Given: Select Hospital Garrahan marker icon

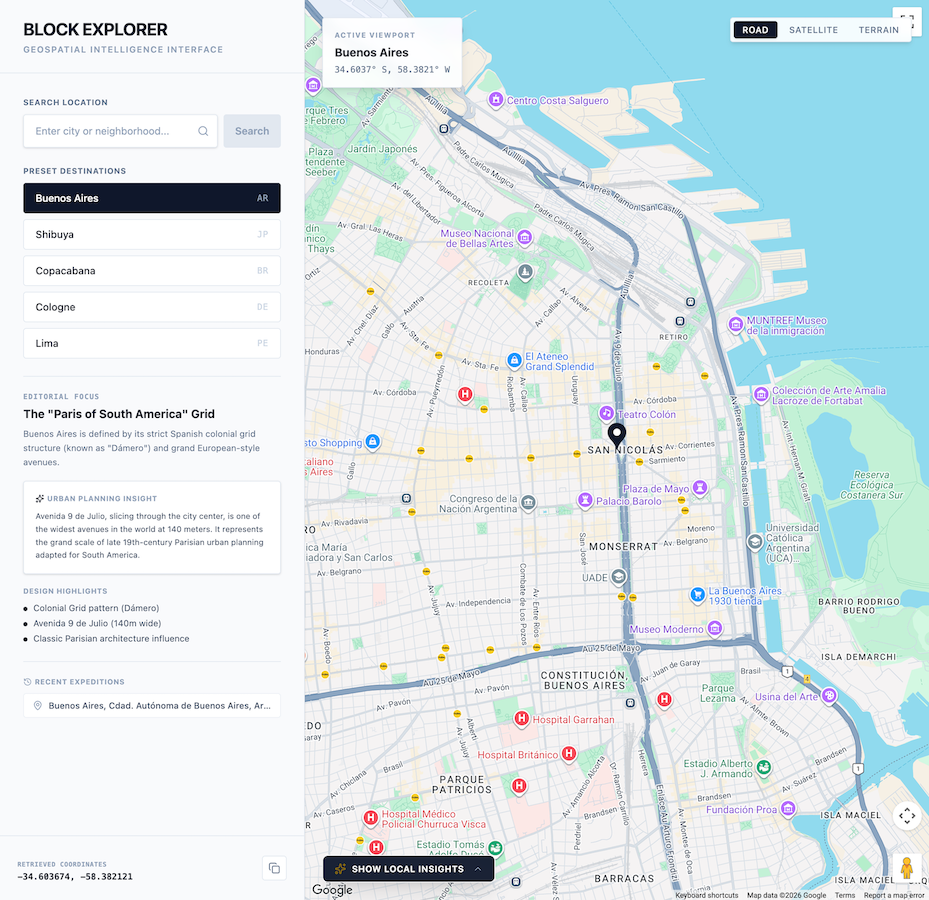Looking at the screenshot, I should coord(521,718).
